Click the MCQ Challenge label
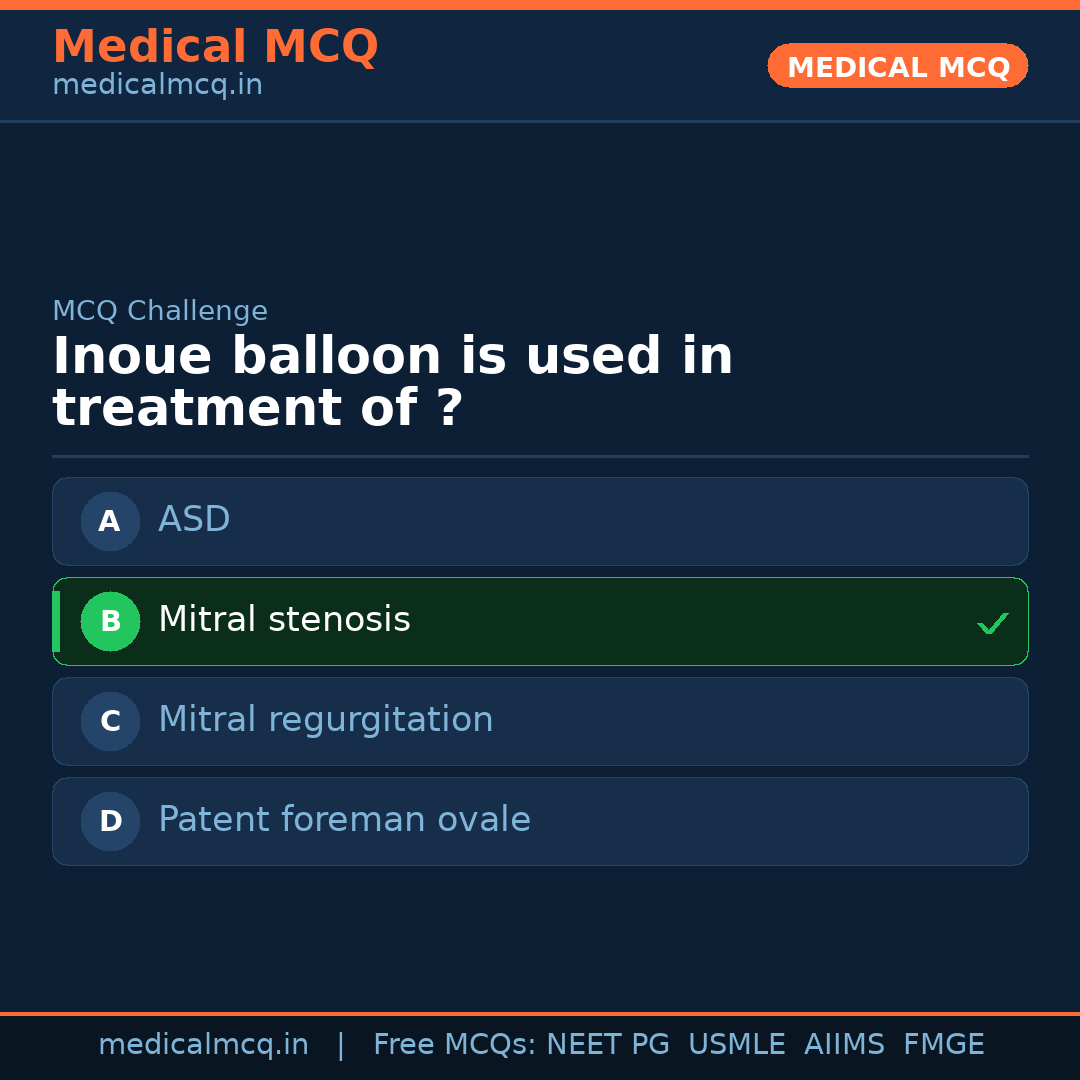Screen dimensions: 1080x1080 160,311
